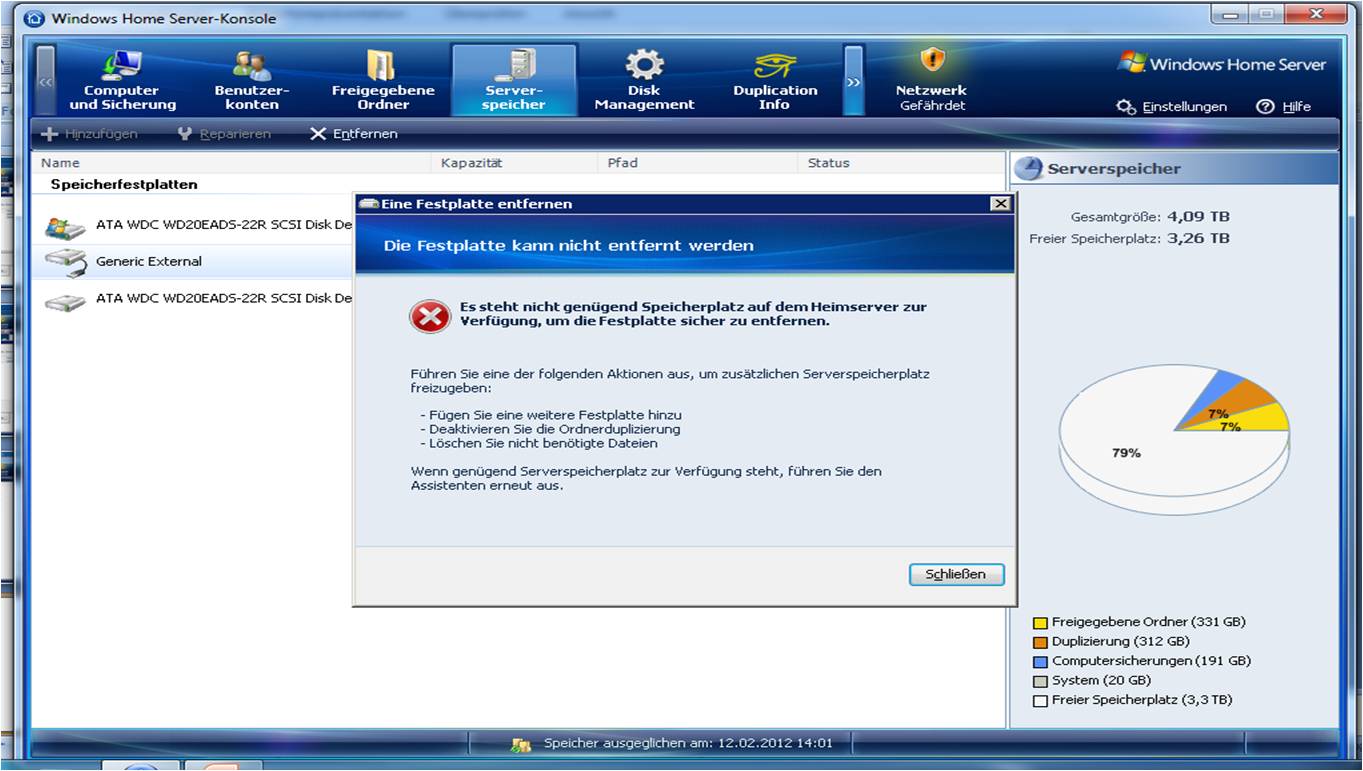Sort list by Name column header
Screen dimensions: 1363x771
tap(61, 163)
